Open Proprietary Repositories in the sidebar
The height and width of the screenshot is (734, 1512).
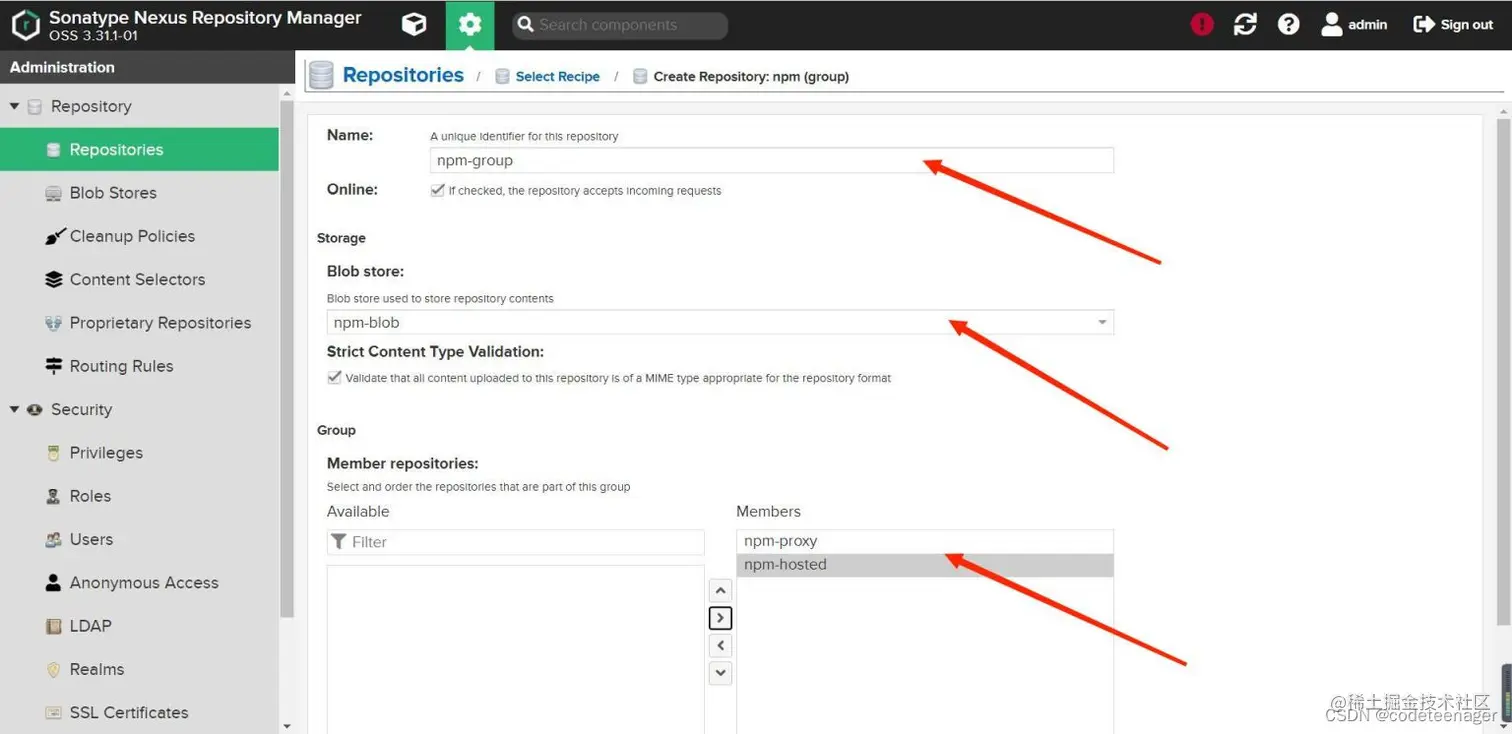(139, 323)
